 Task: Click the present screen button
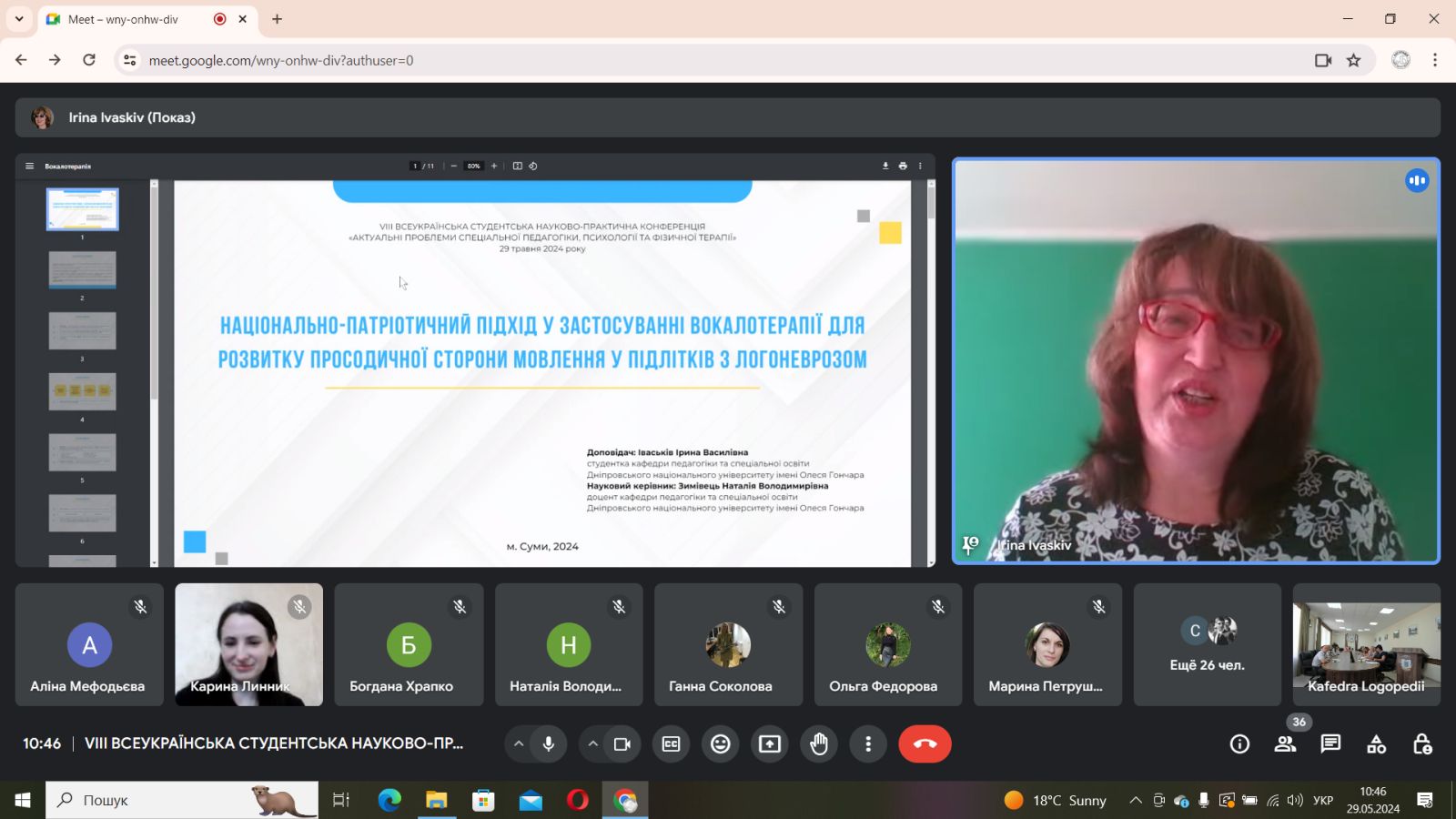770,744
